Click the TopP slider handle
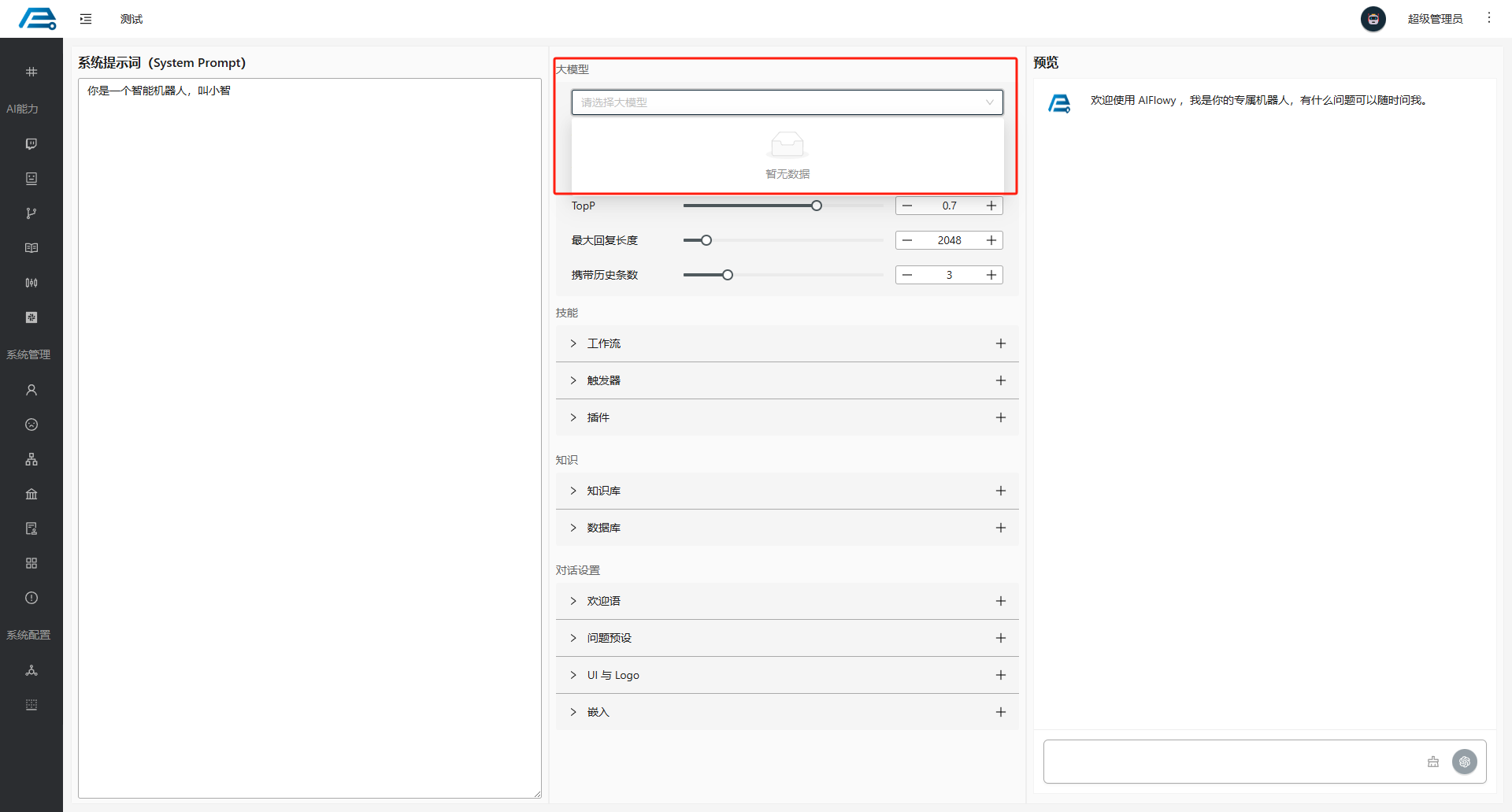The image size is (1512, 812). point(817,206)
